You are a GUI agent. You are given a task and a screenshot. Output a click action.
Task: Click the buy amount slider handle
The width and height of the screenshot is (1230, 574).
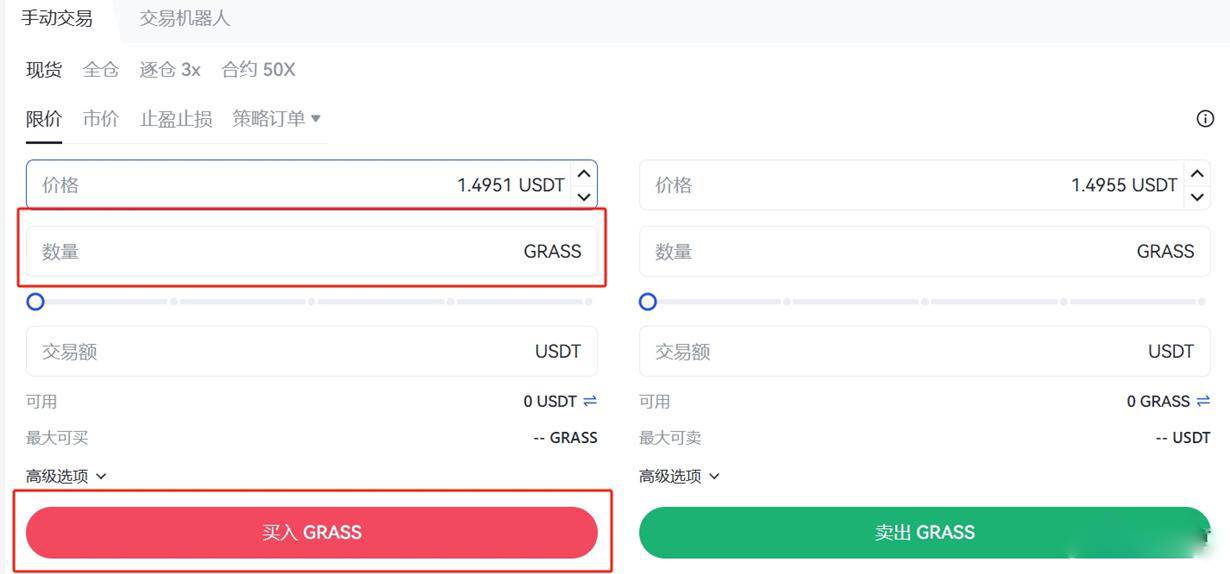point(36,301)
